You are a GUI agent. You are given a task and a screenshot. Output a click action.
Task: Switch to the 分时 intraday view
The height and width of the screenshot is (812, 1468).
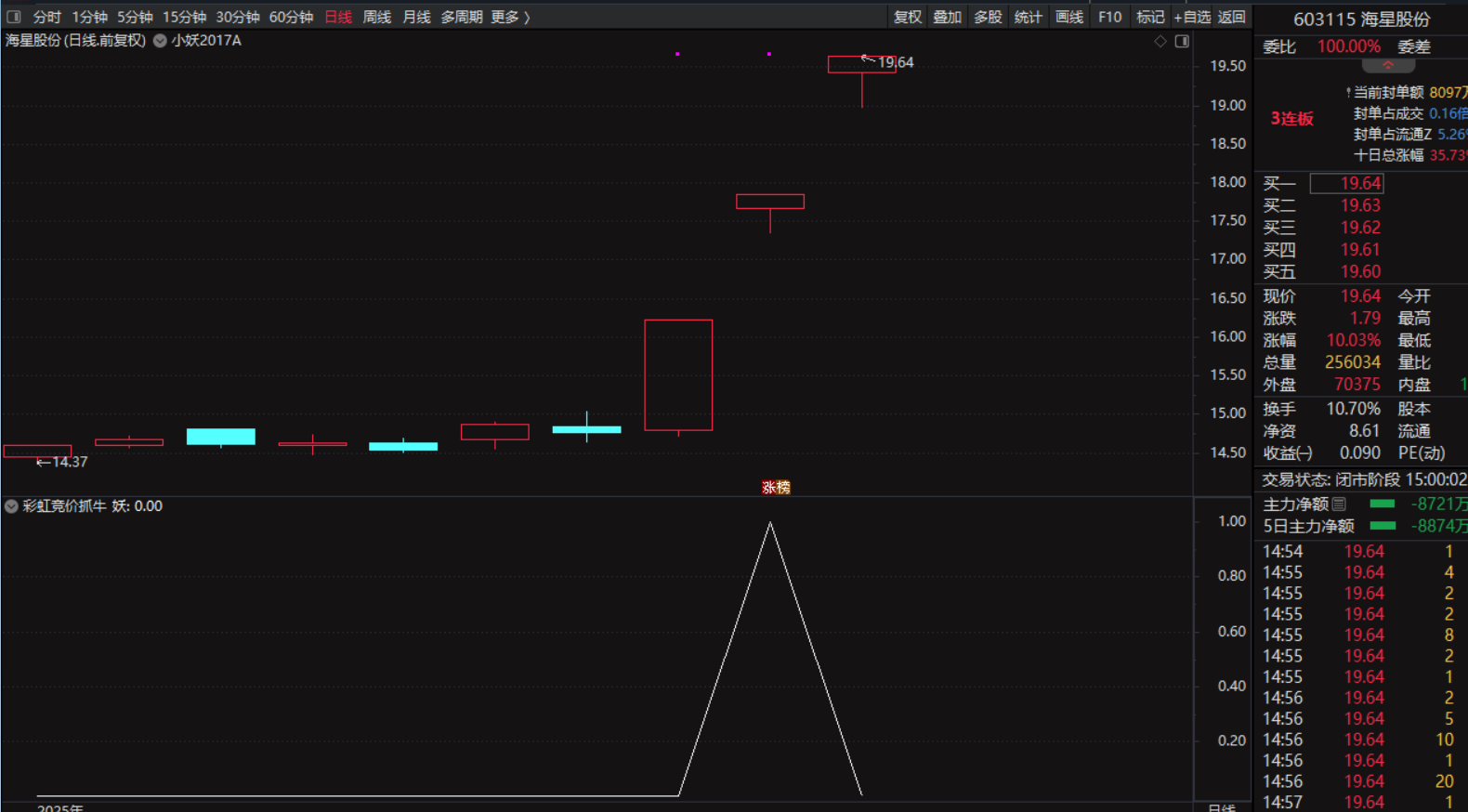coord(46,17)
